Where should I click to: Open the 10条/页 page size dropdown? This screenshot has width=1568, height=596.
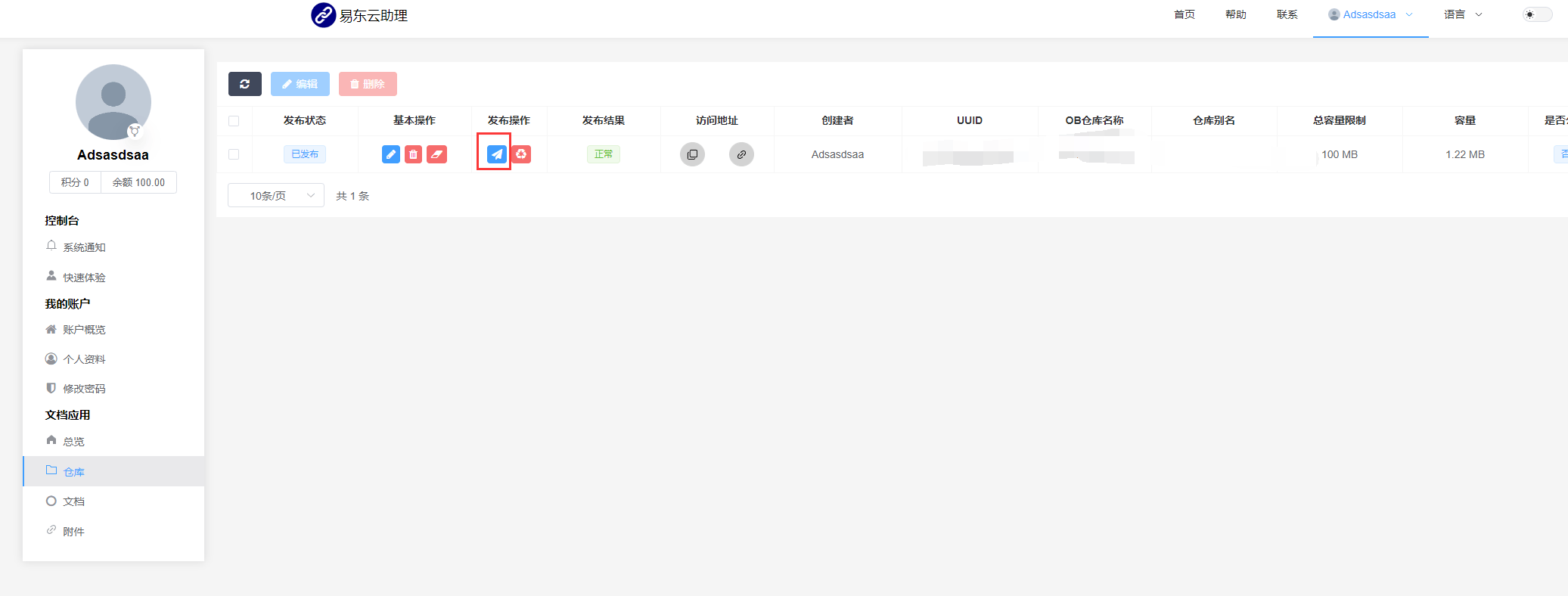point(276,196)
